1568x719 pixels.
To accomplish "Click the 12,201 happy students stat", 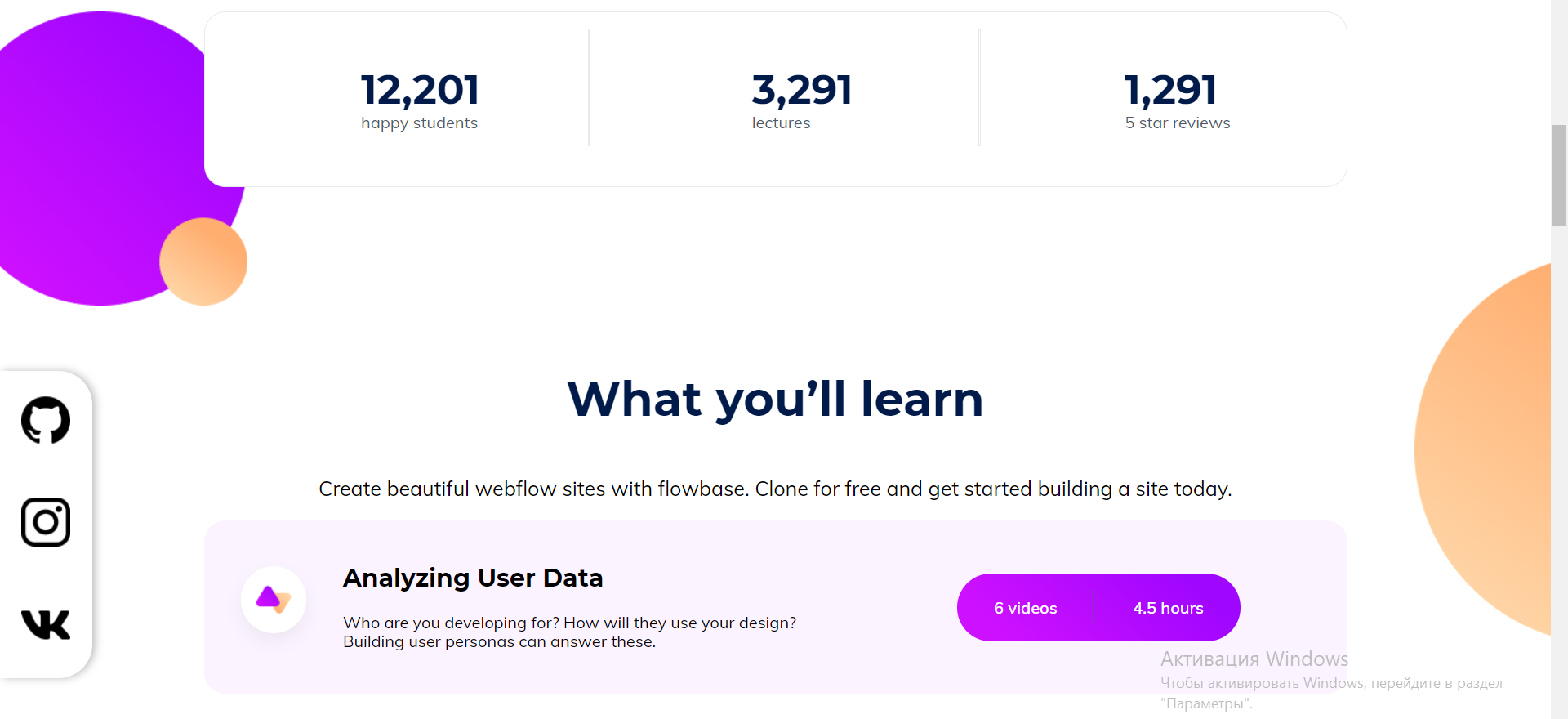I will coord(420,100).
